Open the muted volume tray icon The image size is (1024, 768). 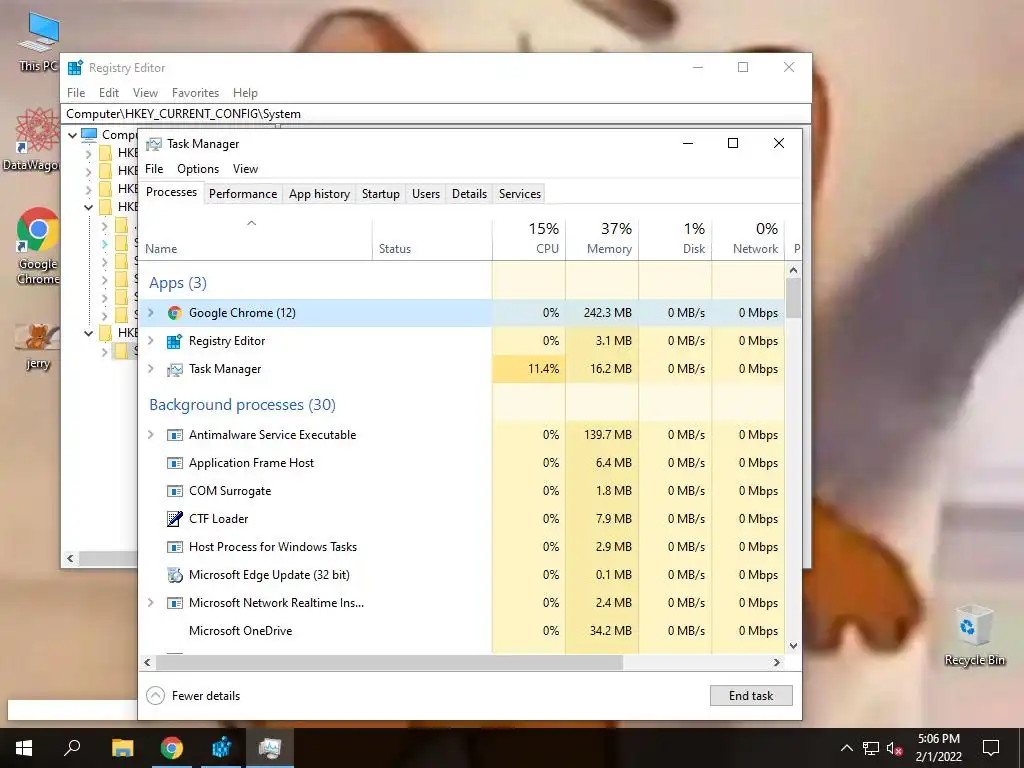[x=895, y=748]
